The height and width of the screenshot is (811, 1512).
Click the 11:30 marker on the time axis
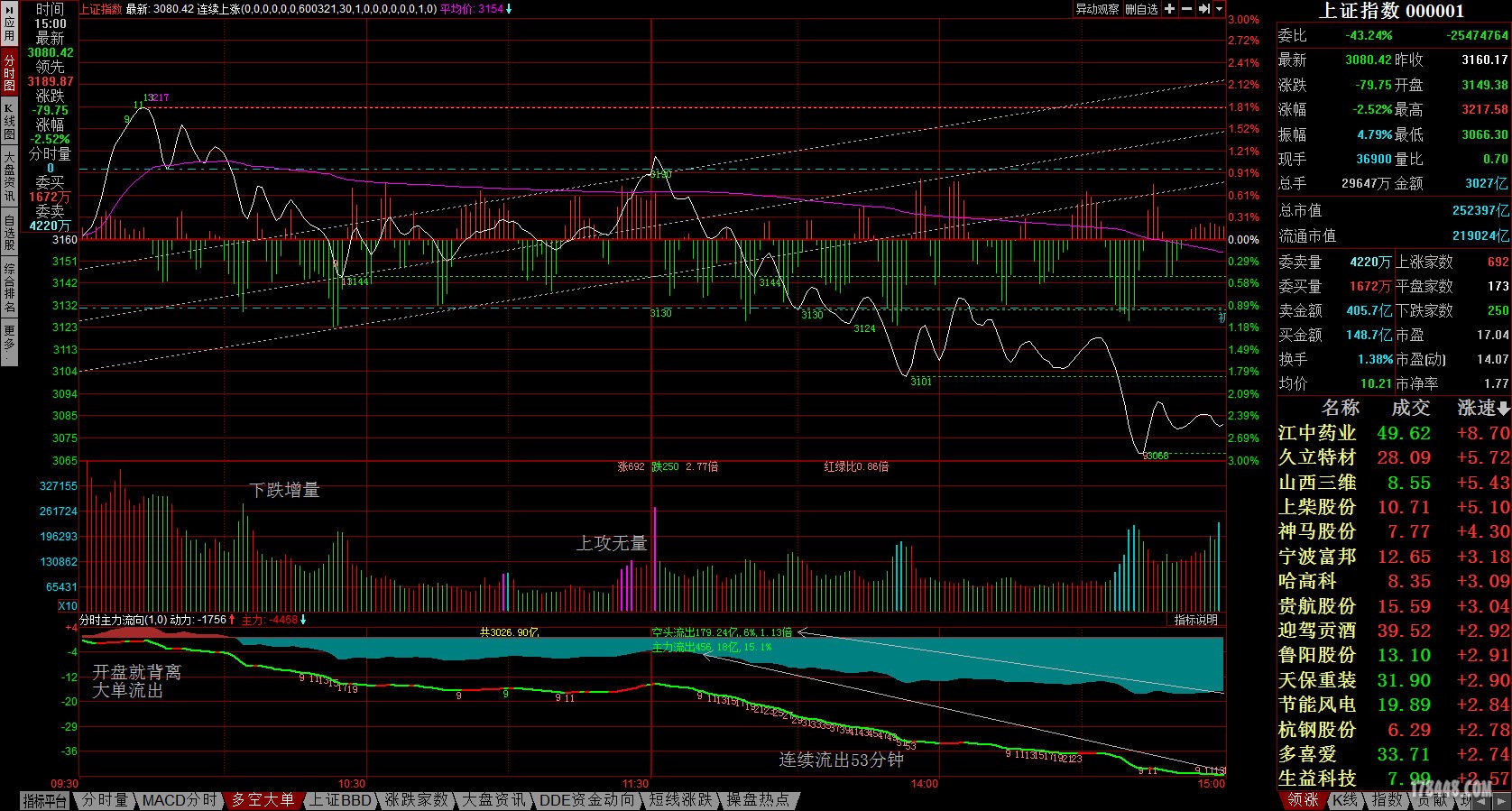pyautogui.click(x=636, y=784)
